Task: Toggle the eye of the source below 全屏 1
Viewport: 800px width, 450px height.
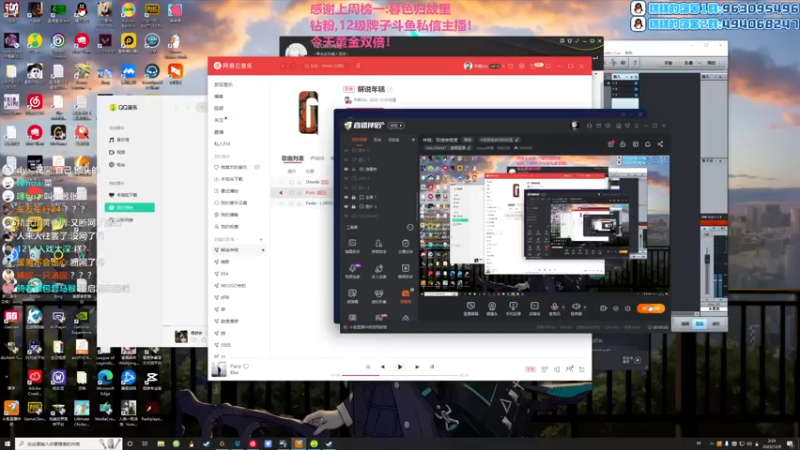Action: (346, 207)
